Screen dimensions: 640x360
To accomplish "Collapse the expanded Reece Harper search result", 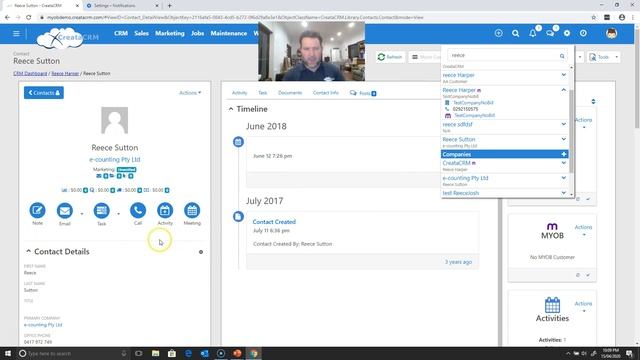I will 564,90.
